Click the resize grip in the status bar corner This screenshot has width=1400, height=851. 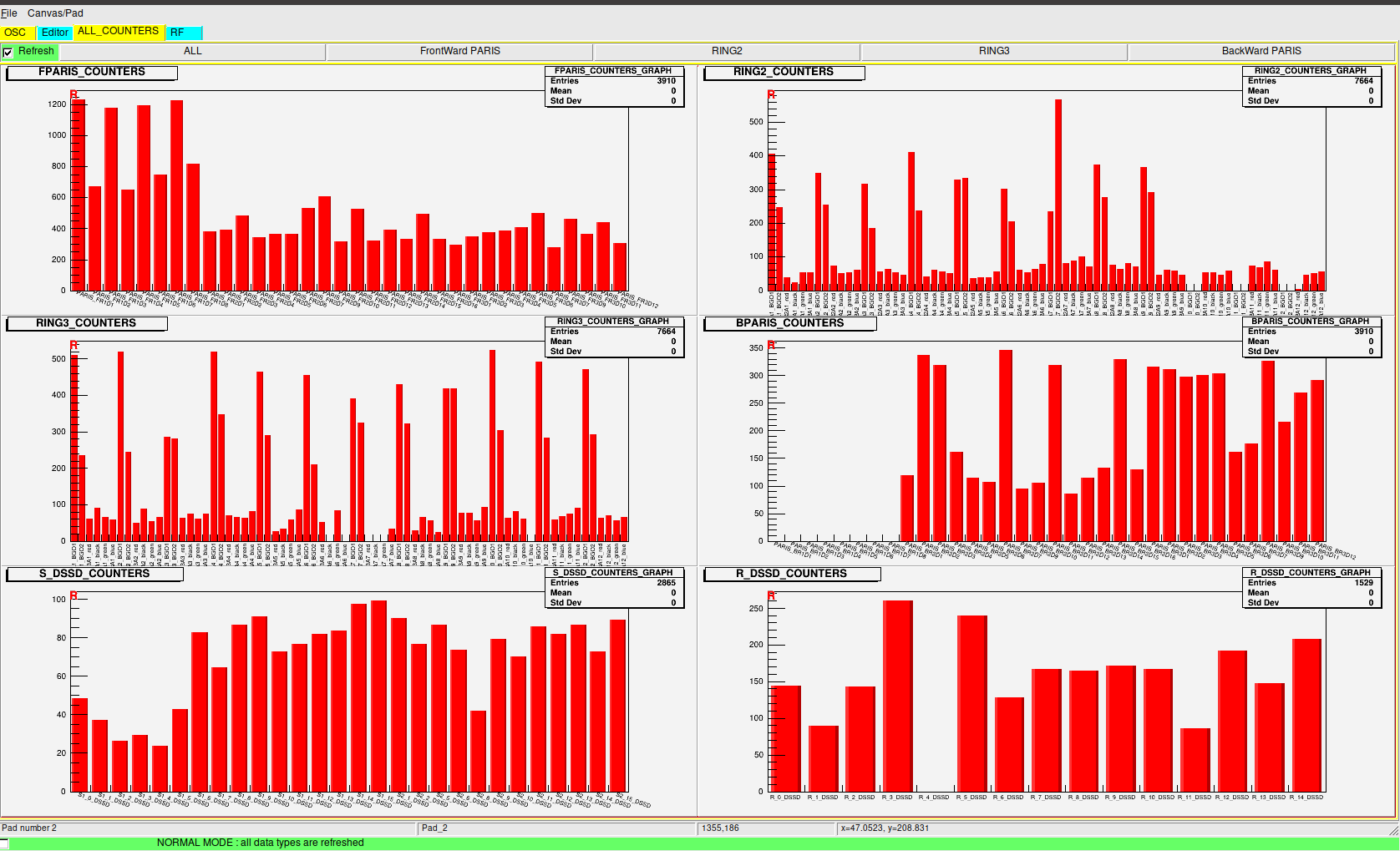point(1392,829)
